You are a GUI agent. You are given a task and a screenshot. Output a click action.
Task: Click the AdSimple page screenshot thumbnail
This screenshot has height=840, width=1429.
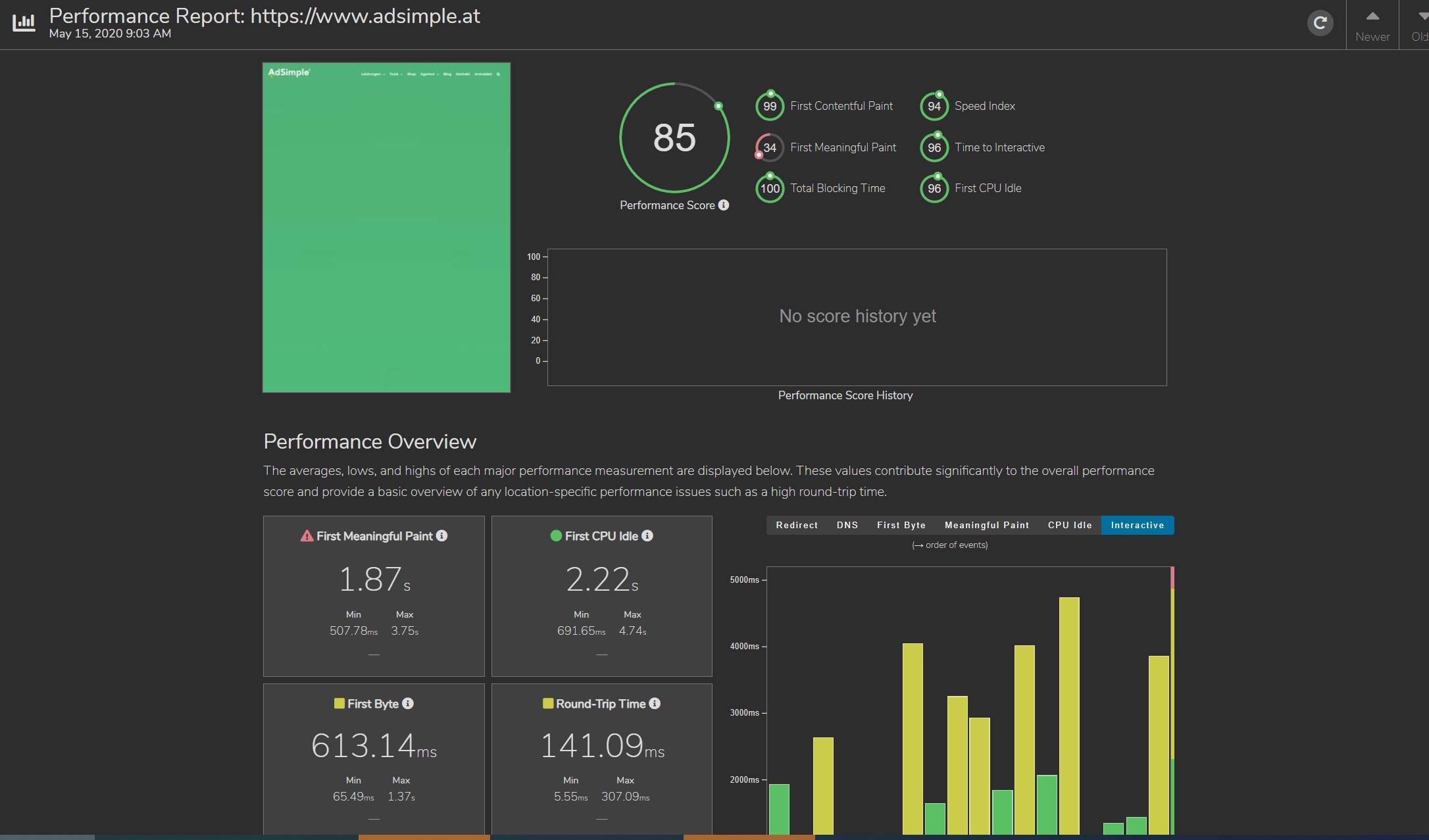(386, 228)
